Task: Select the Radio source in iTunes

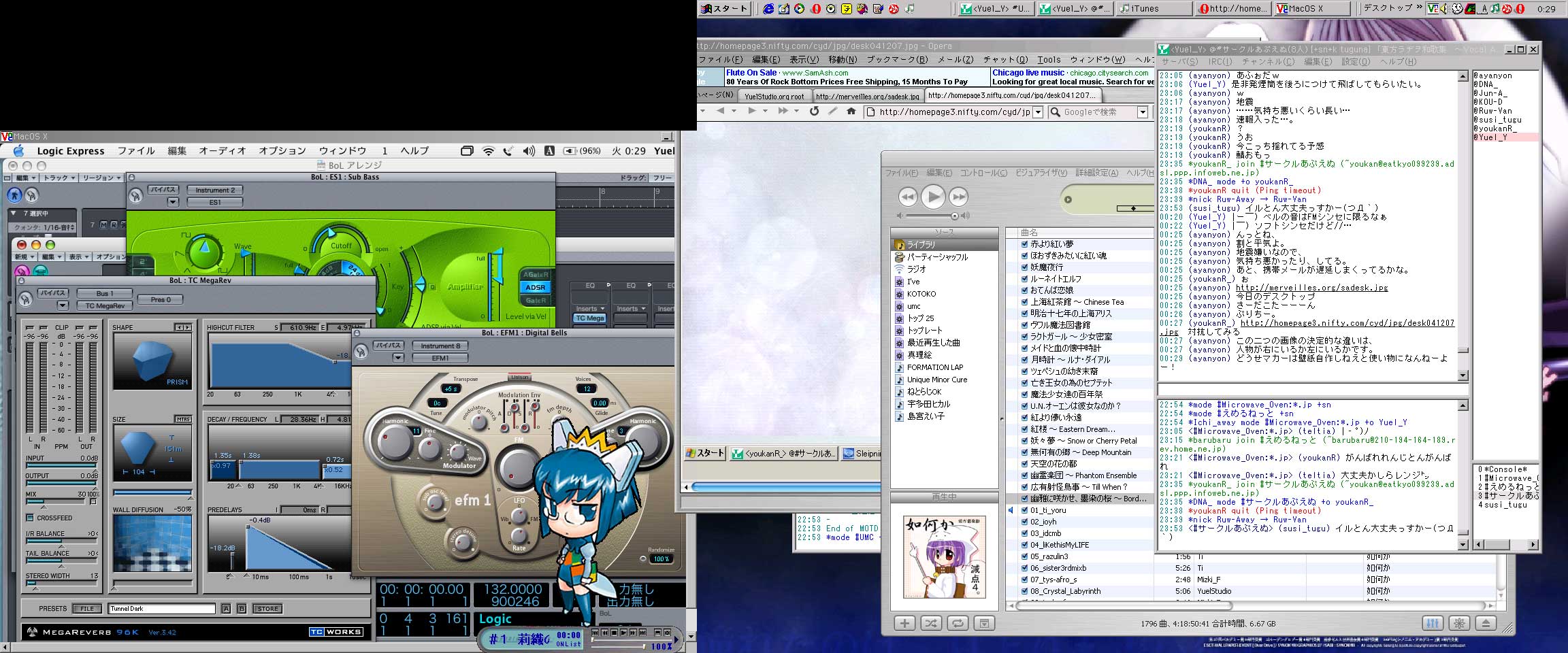Action: click(916, 269)
